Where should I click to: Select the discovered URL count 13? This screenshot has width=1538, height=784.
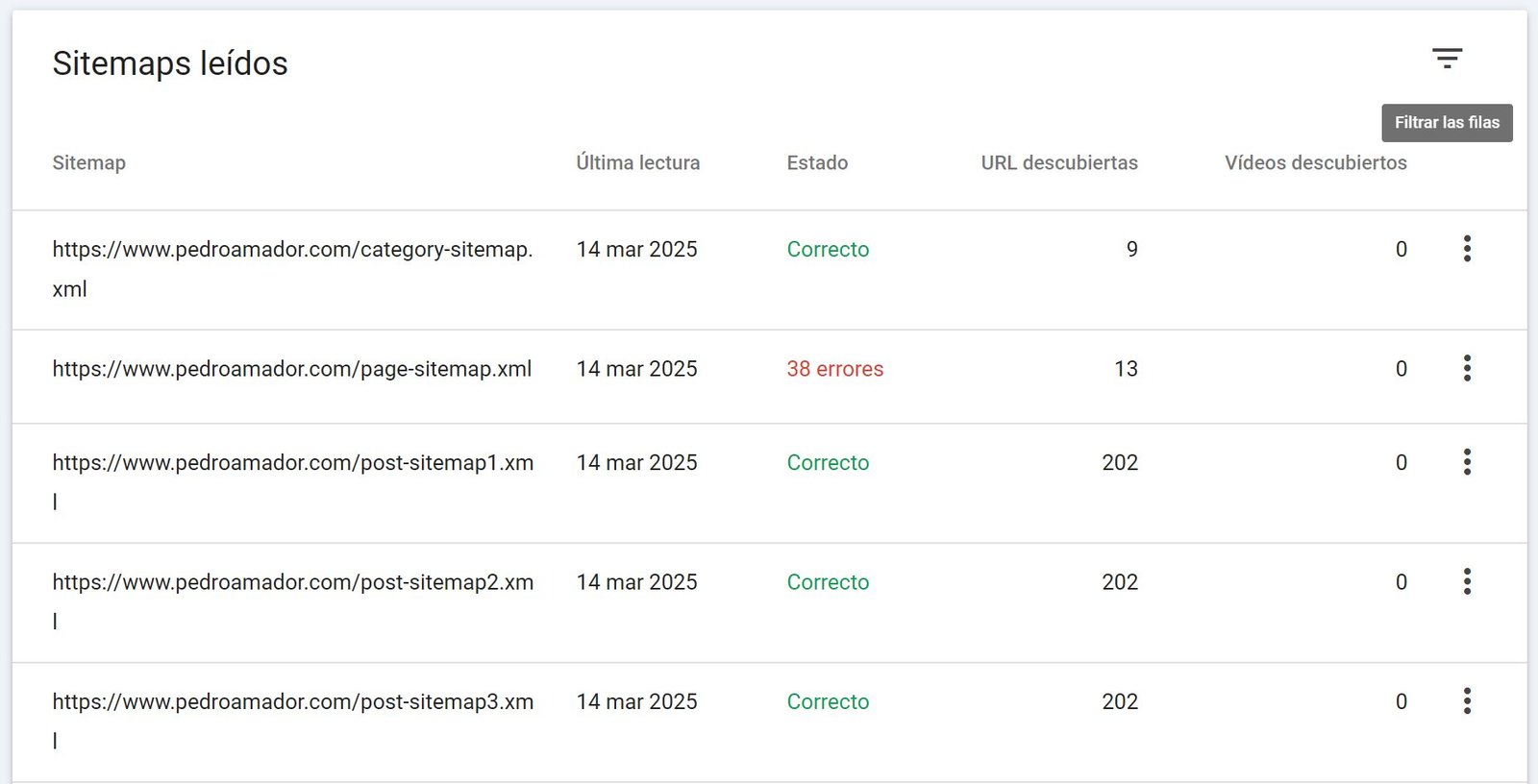(x=1127, y=369)
